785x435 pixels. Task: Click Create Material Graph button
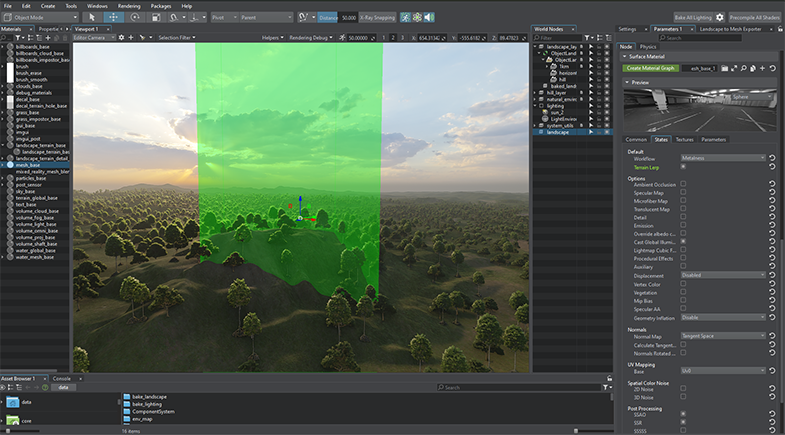[651, 69]
